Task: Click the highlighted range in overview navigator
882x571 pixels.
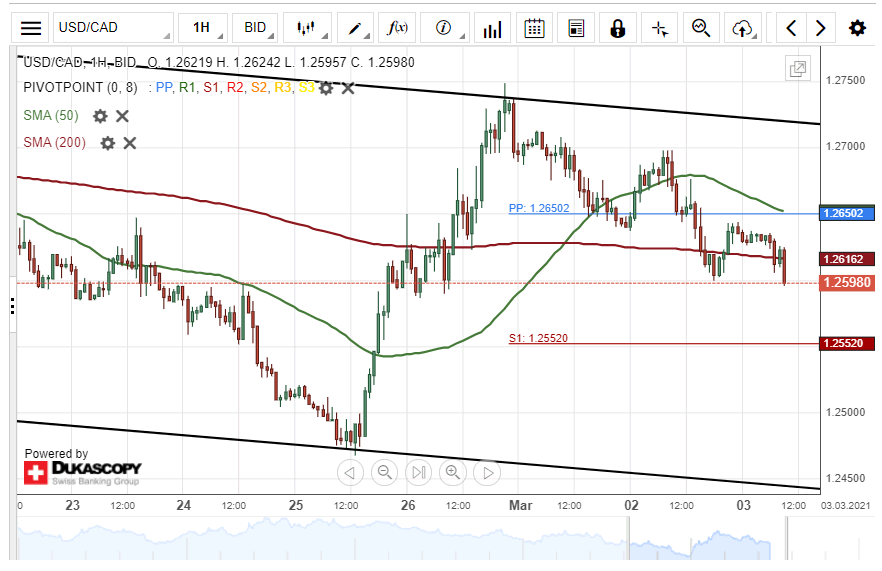Action: (708, 538)
